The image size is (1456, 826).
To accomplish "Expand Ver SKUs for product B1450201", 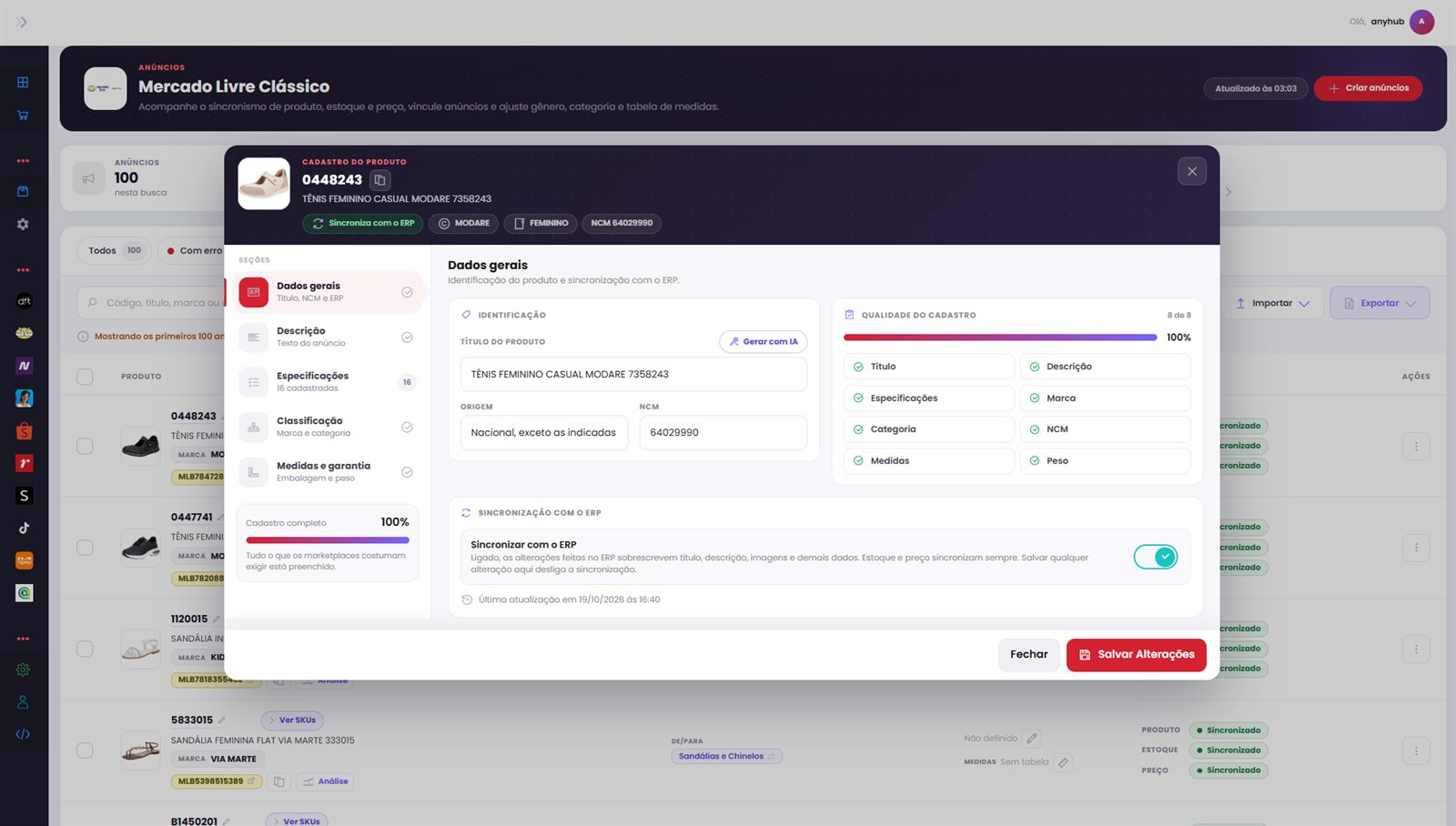I will [297, 821].
